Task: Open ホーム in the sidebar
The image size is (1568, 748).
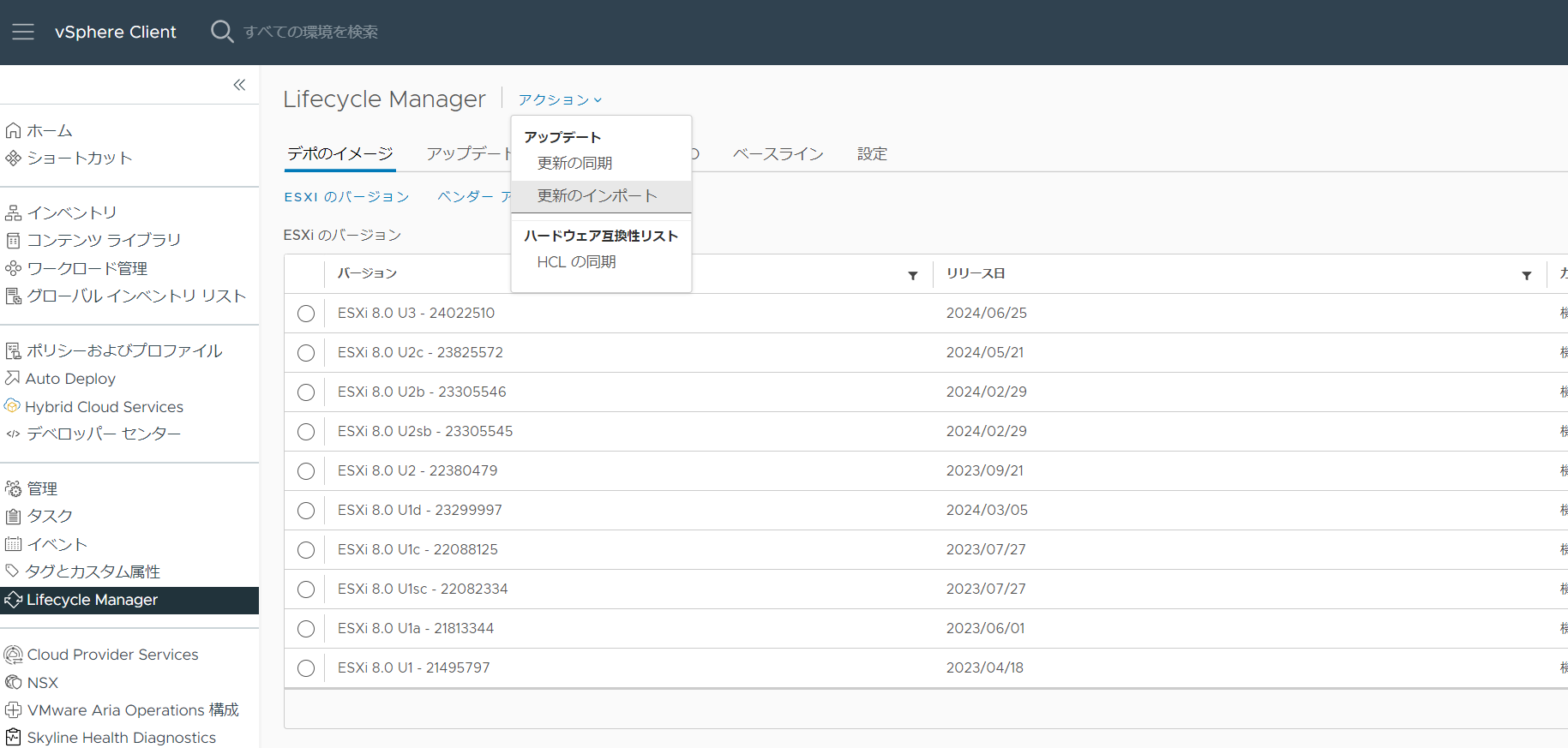Action: tap(50, 130)
